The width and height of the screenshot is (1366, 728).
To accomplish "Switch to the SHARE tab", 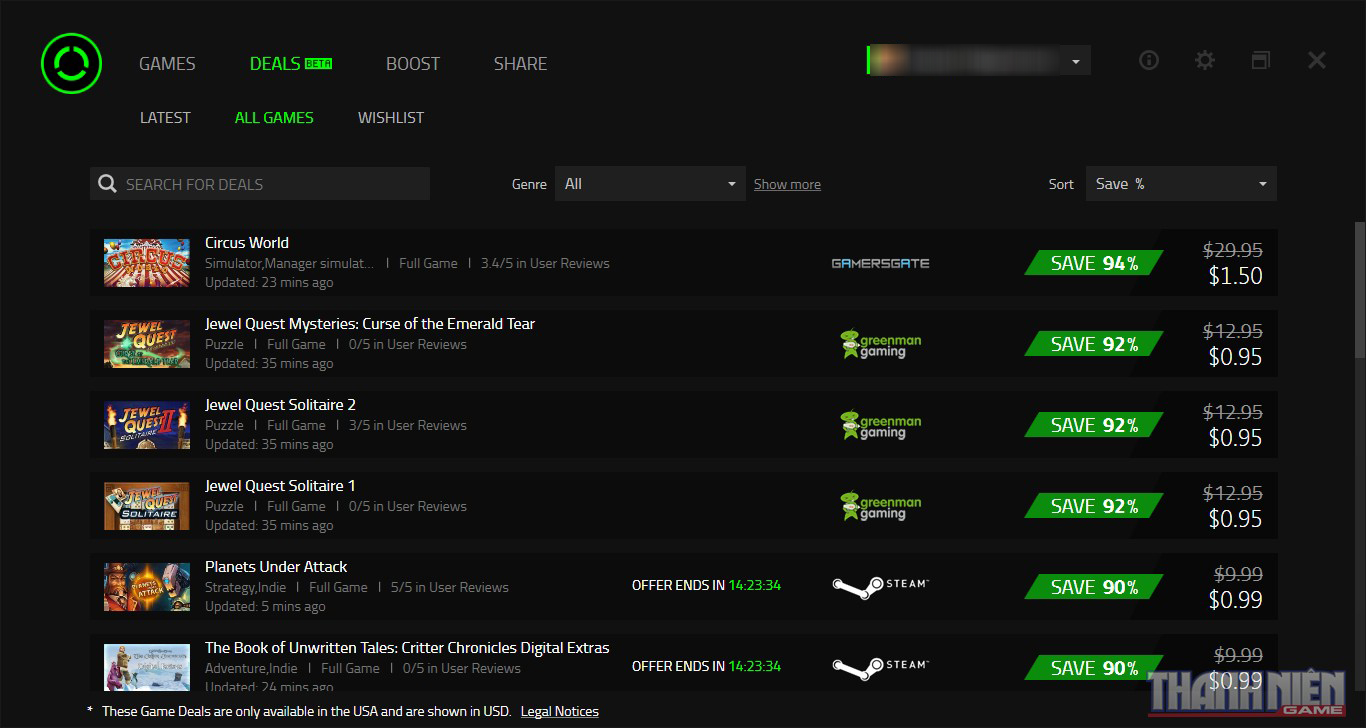I will [x=520, y=63].
